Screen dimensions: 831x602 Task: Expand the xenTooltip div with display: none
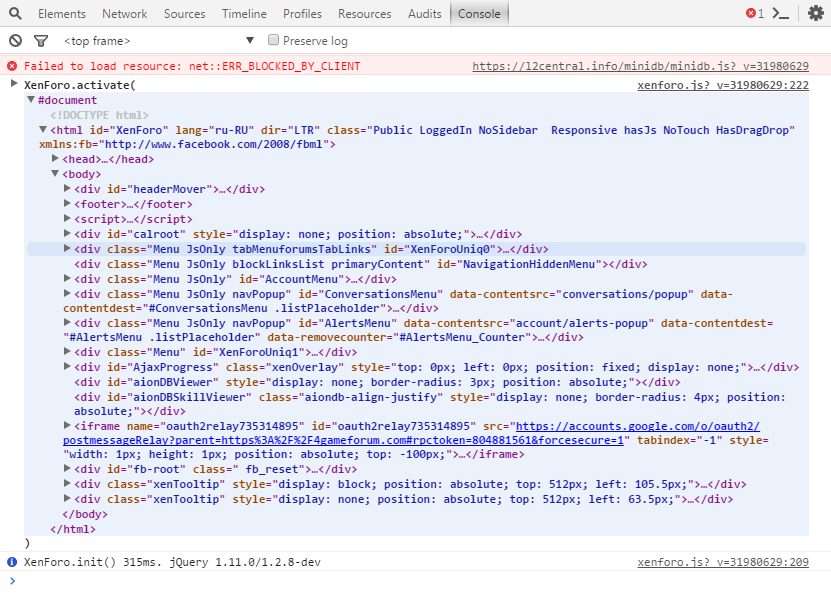(x=67, y=498)
